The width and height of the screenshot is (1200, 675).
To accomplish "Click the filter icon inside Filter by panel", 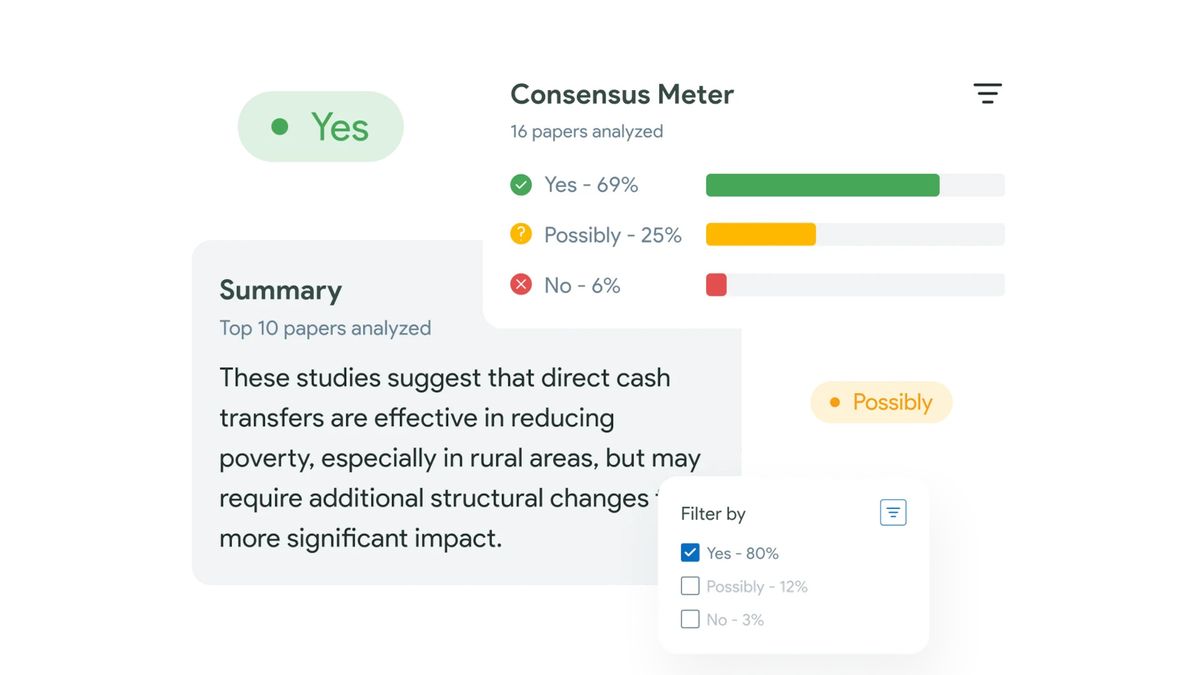I will coord(893,512).
